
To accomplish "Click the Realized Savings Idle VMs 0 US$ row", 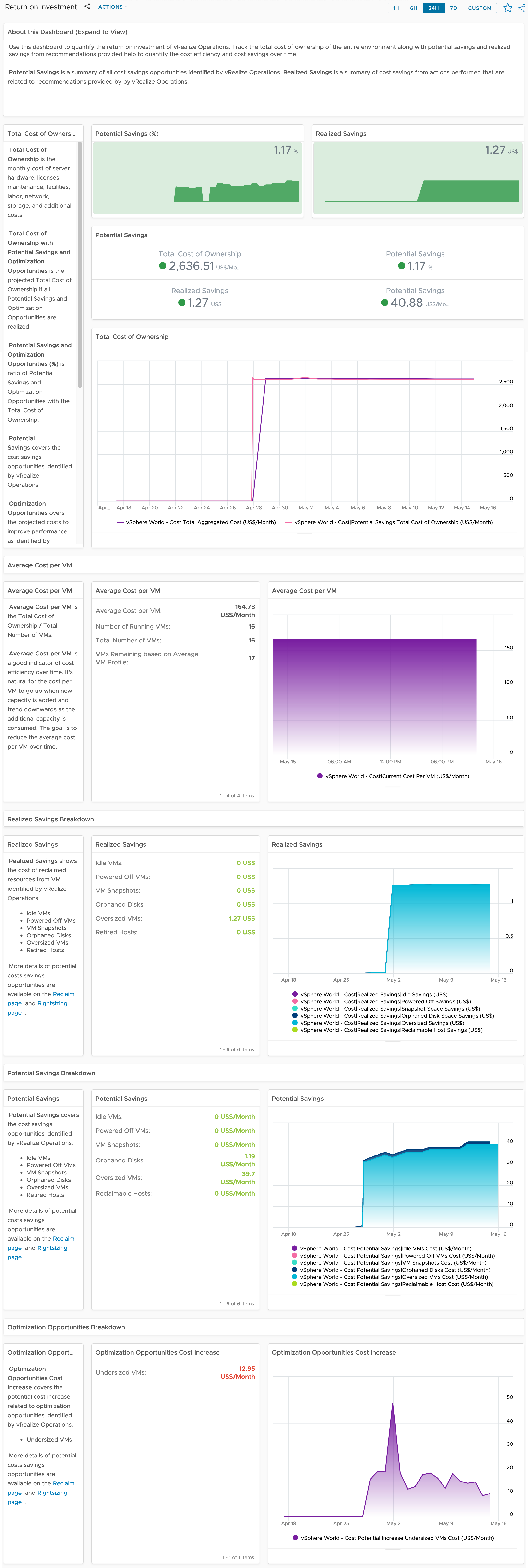I will click(175, 863).
